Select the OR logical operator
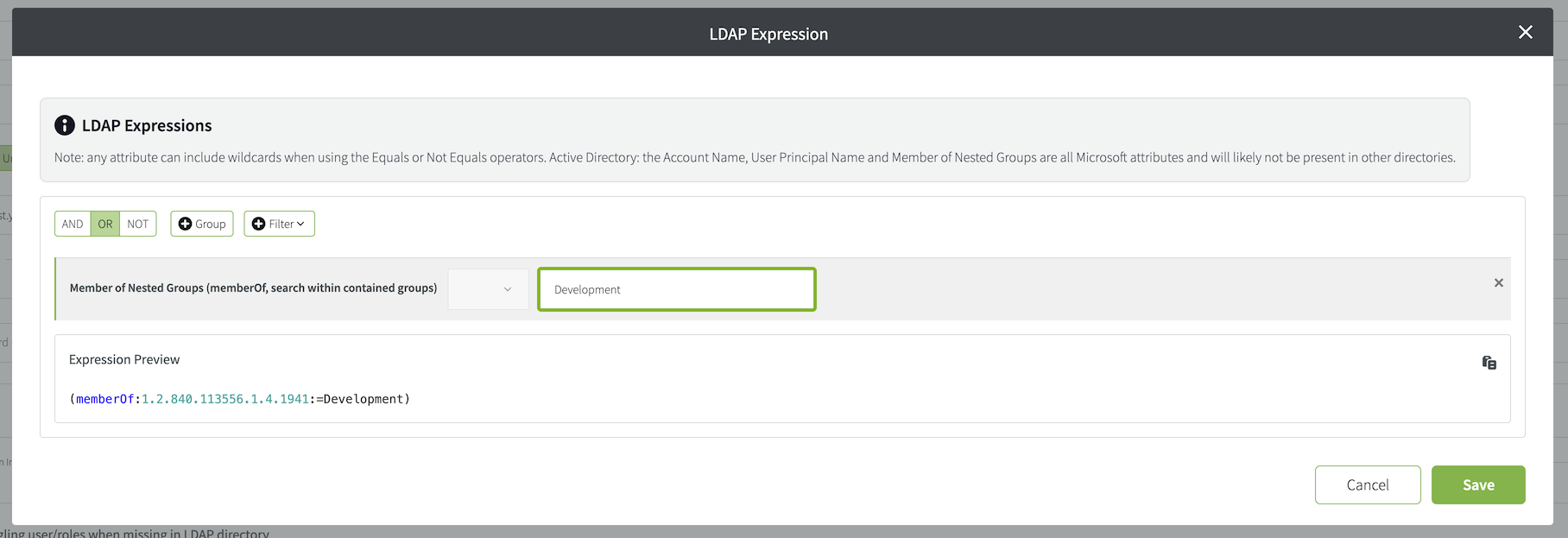 (x=105, y=224)
